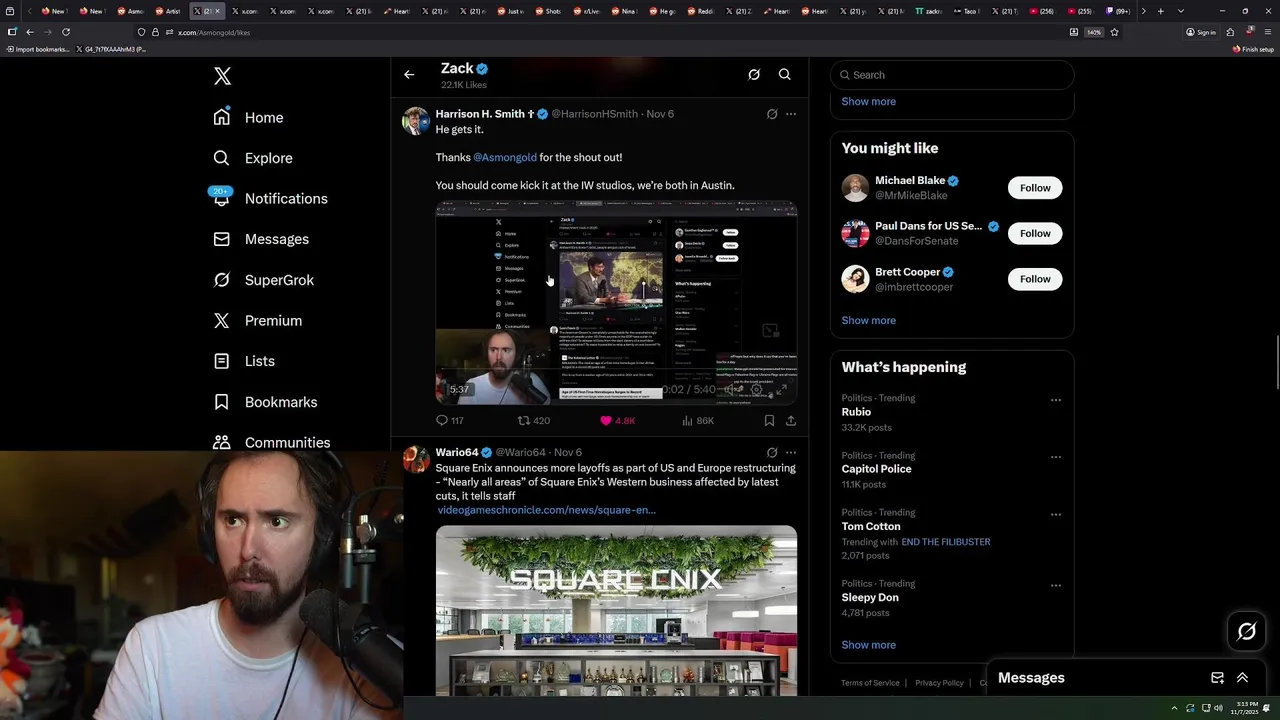Expand the Messages drawer
The height and width of the screenshot is (720, 1280).
pyautogui.click(x=1242, y=678)
